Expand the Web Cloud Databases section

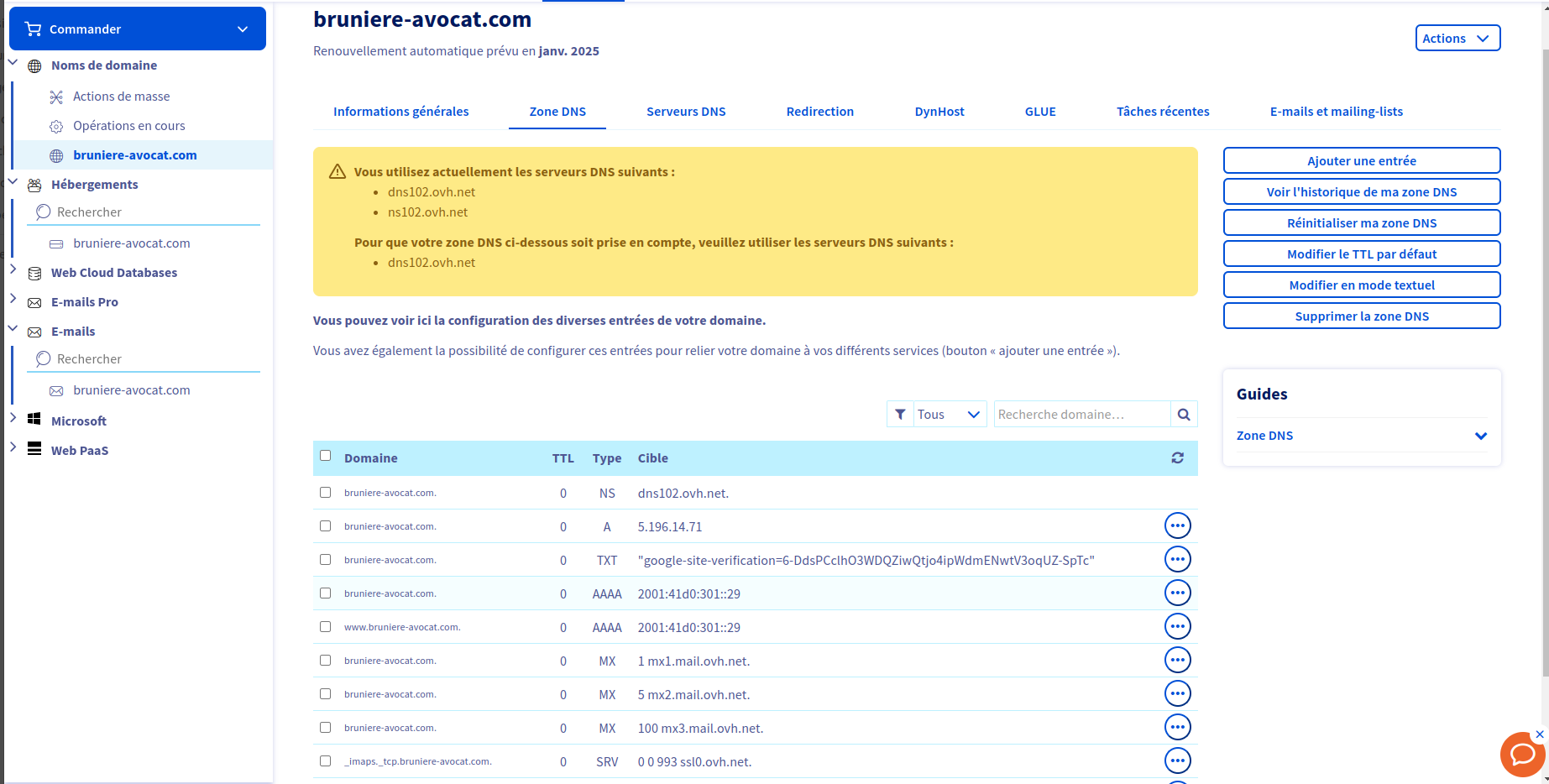(13, 269)
